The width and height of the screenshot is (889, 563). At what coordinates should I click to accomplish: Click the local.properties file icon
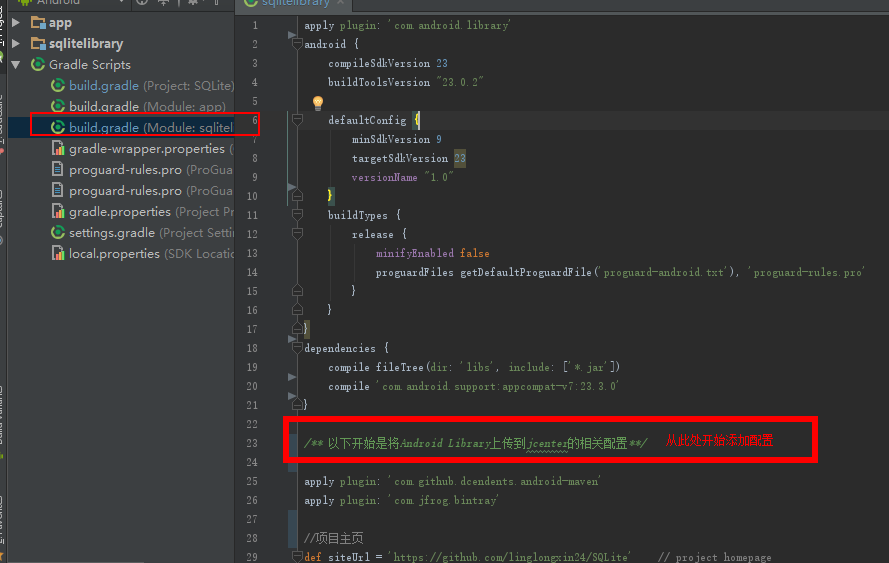pos(58,253)
